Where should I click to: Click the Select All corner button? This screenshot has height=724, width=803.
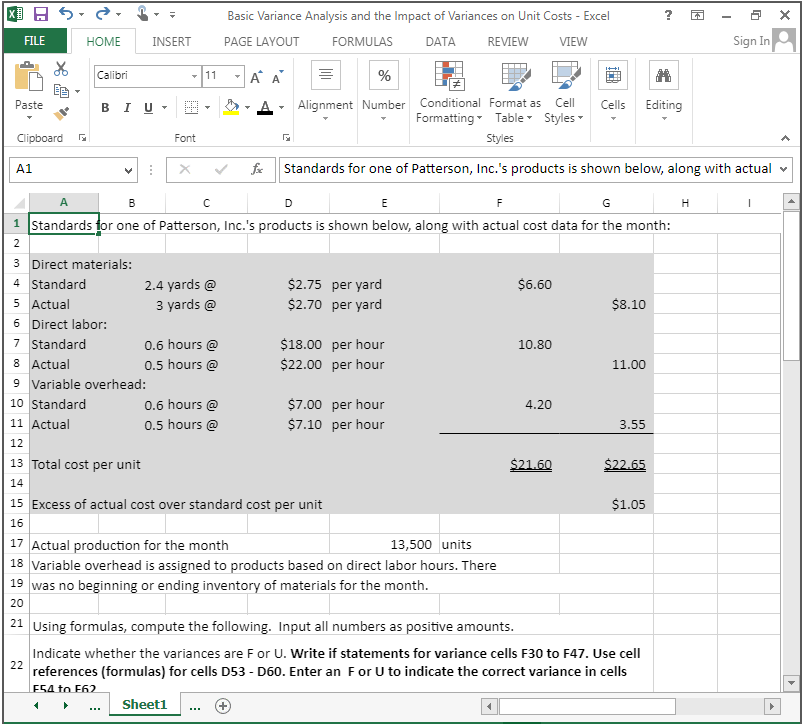pos(17,203)
